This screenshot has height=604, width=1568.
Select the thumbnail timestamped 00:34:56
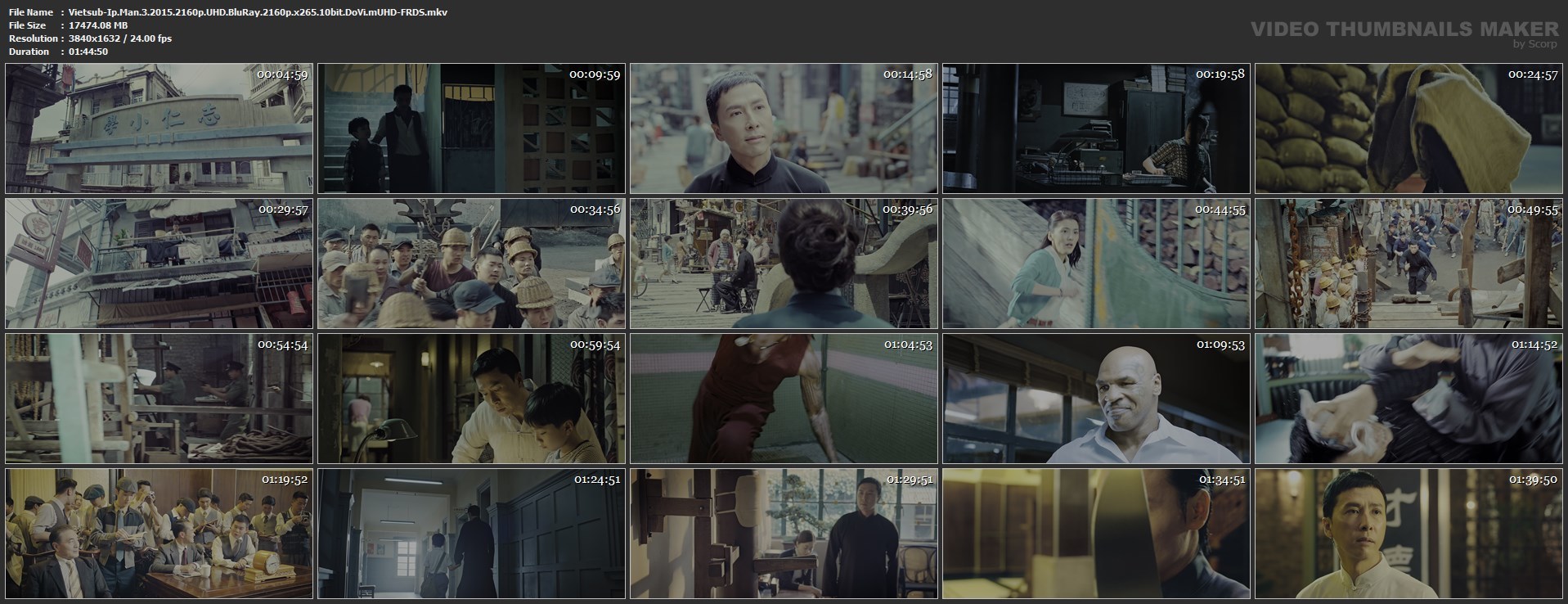click(471, 264)
